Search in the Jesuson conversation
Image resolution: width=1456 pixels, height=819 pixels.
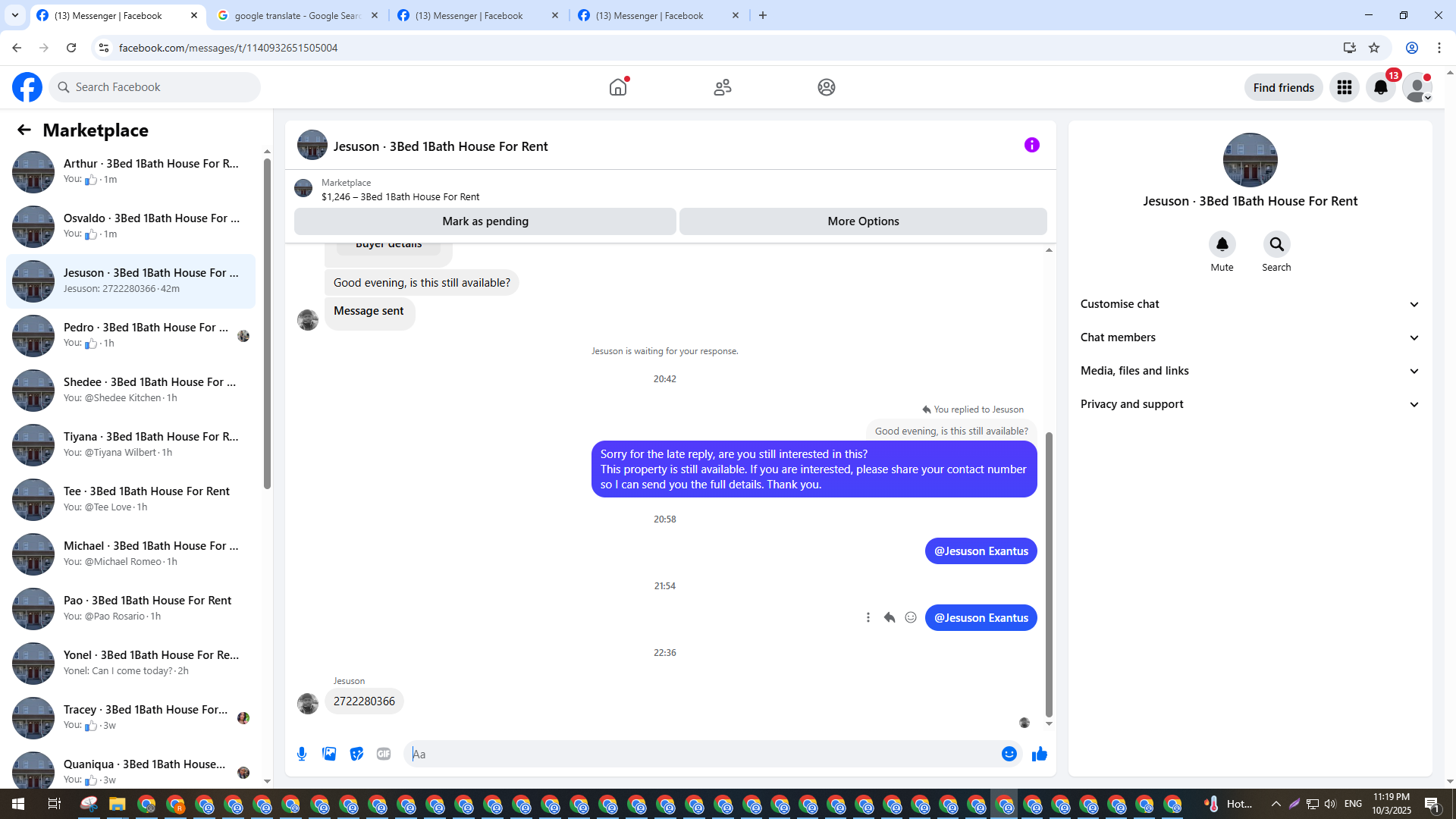click(1277, 244)
